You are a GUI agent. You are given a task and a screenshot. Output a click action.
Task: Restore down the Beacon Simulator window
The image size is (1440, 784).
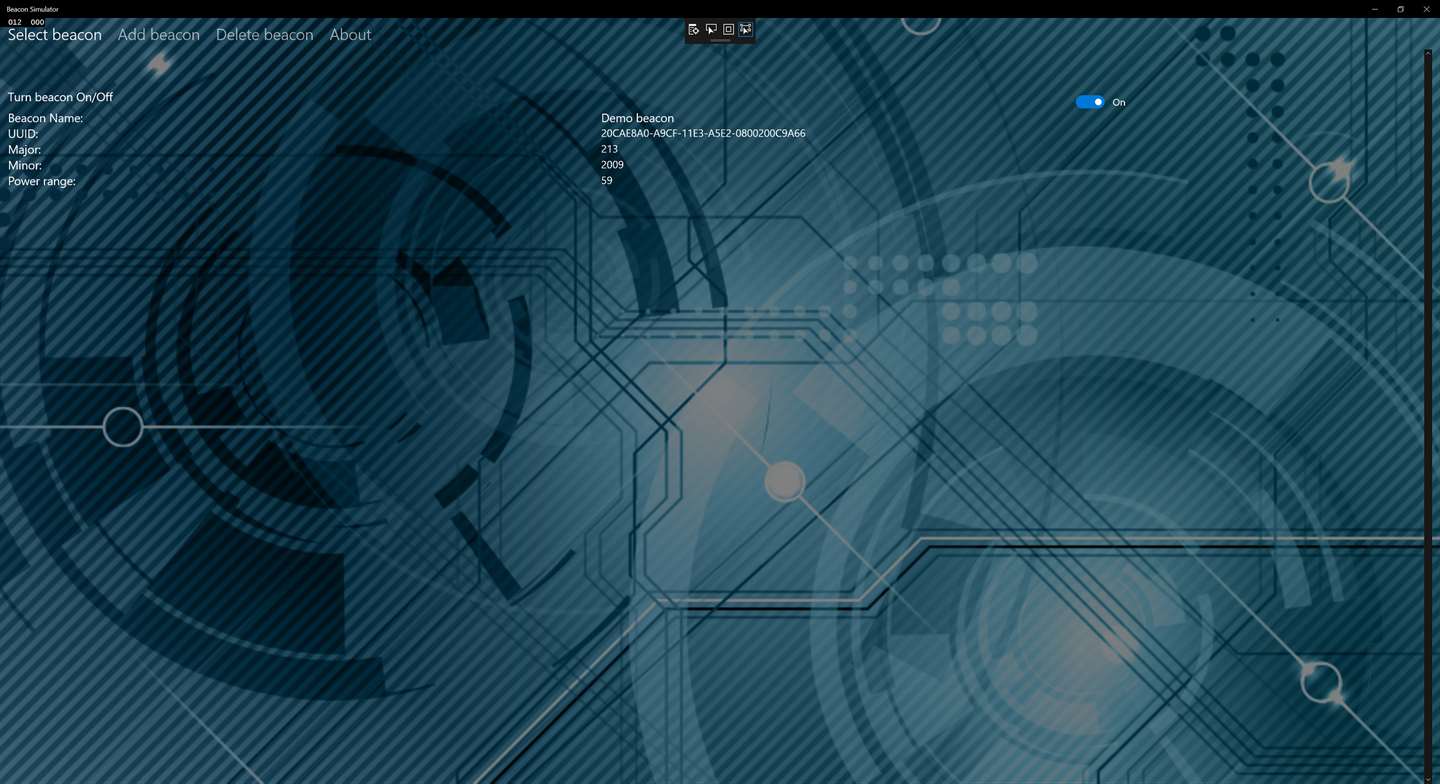pyautogui.click(x=1401, y=9)
